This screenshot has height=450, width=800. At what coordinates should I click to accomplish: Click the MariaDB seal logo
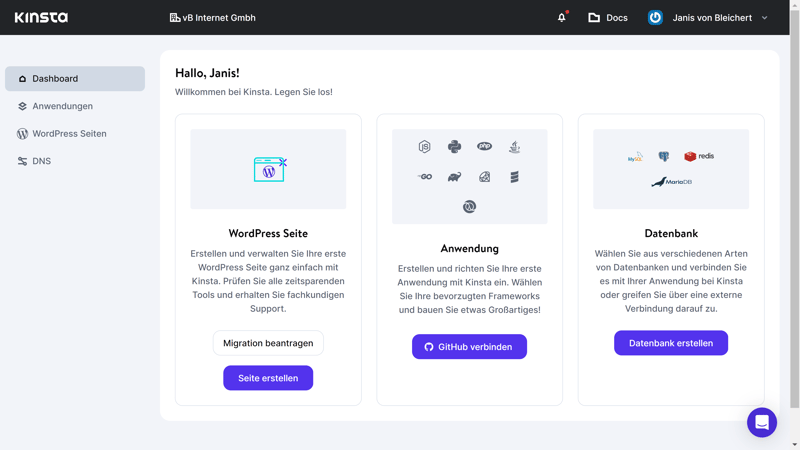(671, 182)
